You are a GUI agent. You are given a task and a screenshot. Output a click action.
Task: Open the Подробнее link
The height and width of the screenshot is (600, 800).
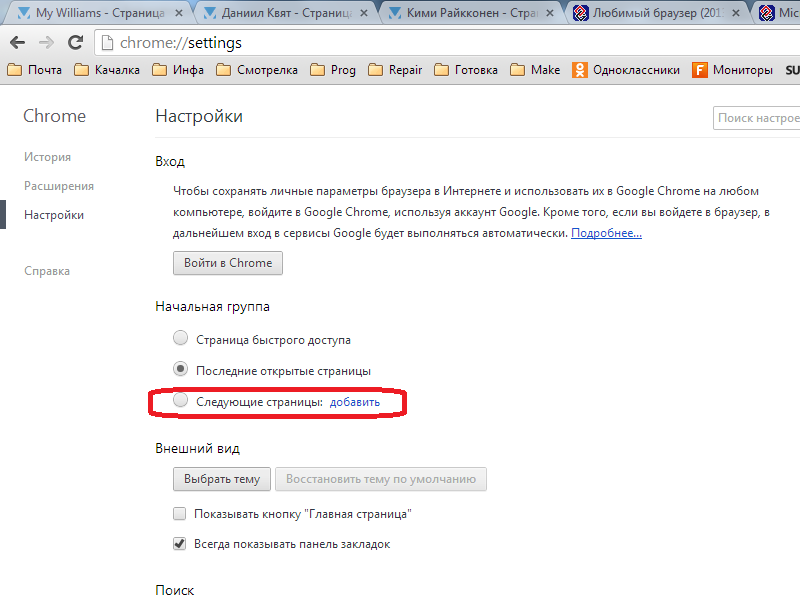606,233
